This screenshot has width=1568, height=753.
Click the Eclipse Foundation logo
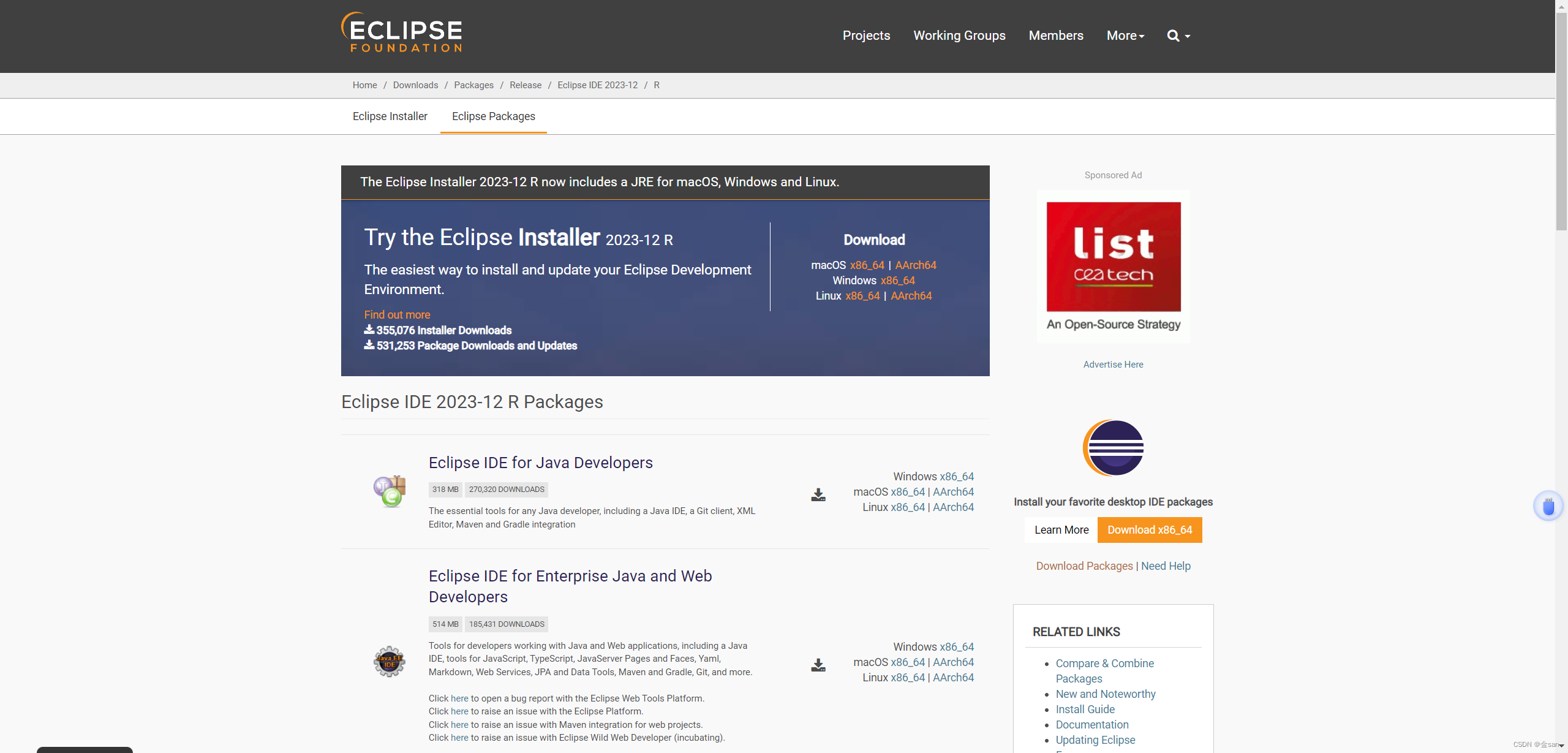(402, 33)
